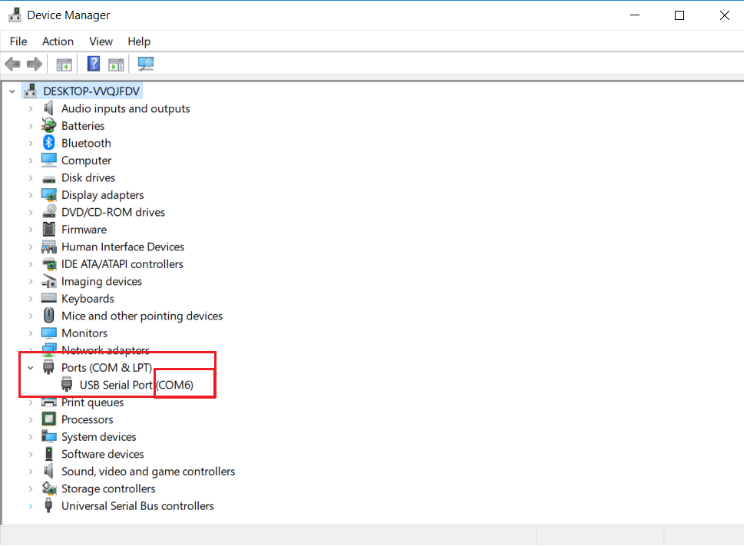
Task: Click the Show/Hide Console Tree toolbar icon
Action: 64,64
